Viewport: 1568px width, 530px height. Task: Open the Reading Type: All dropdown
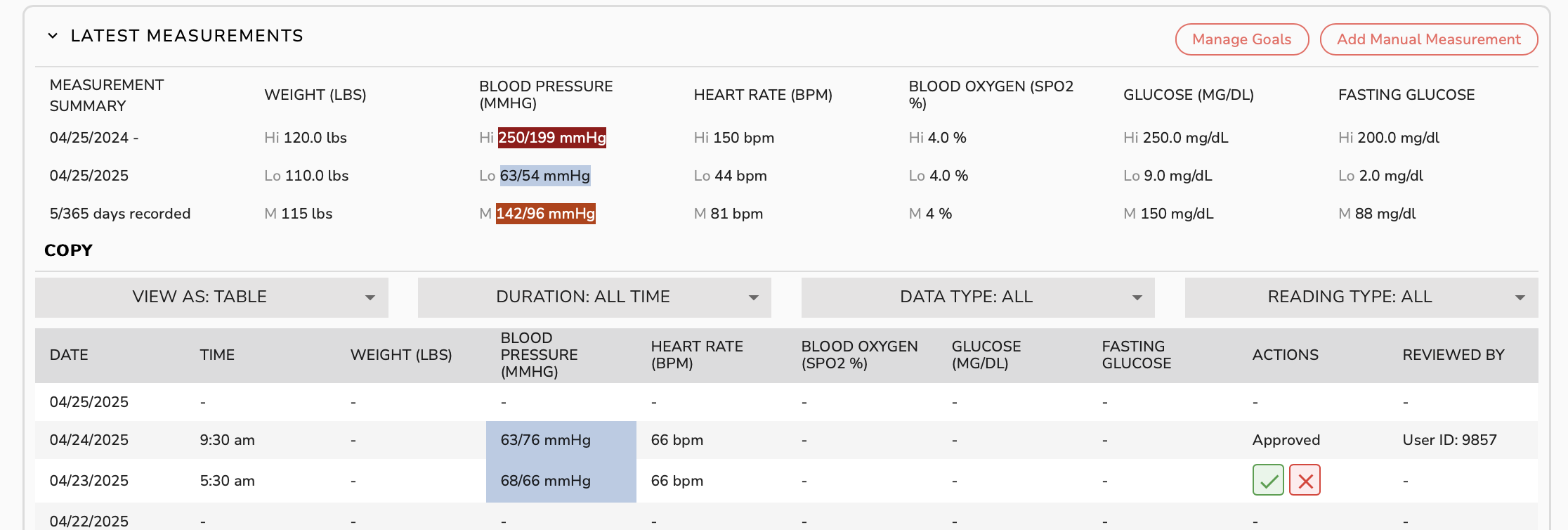1361,297
